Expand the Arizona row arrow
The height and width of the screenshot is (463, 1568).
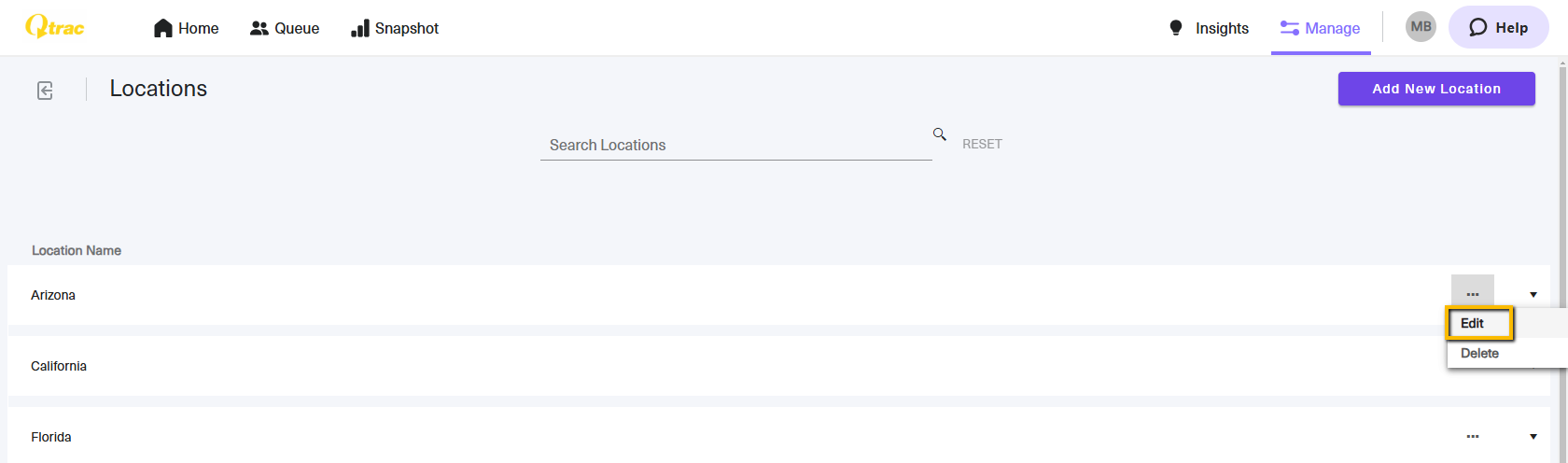[x=1533, y=295]
